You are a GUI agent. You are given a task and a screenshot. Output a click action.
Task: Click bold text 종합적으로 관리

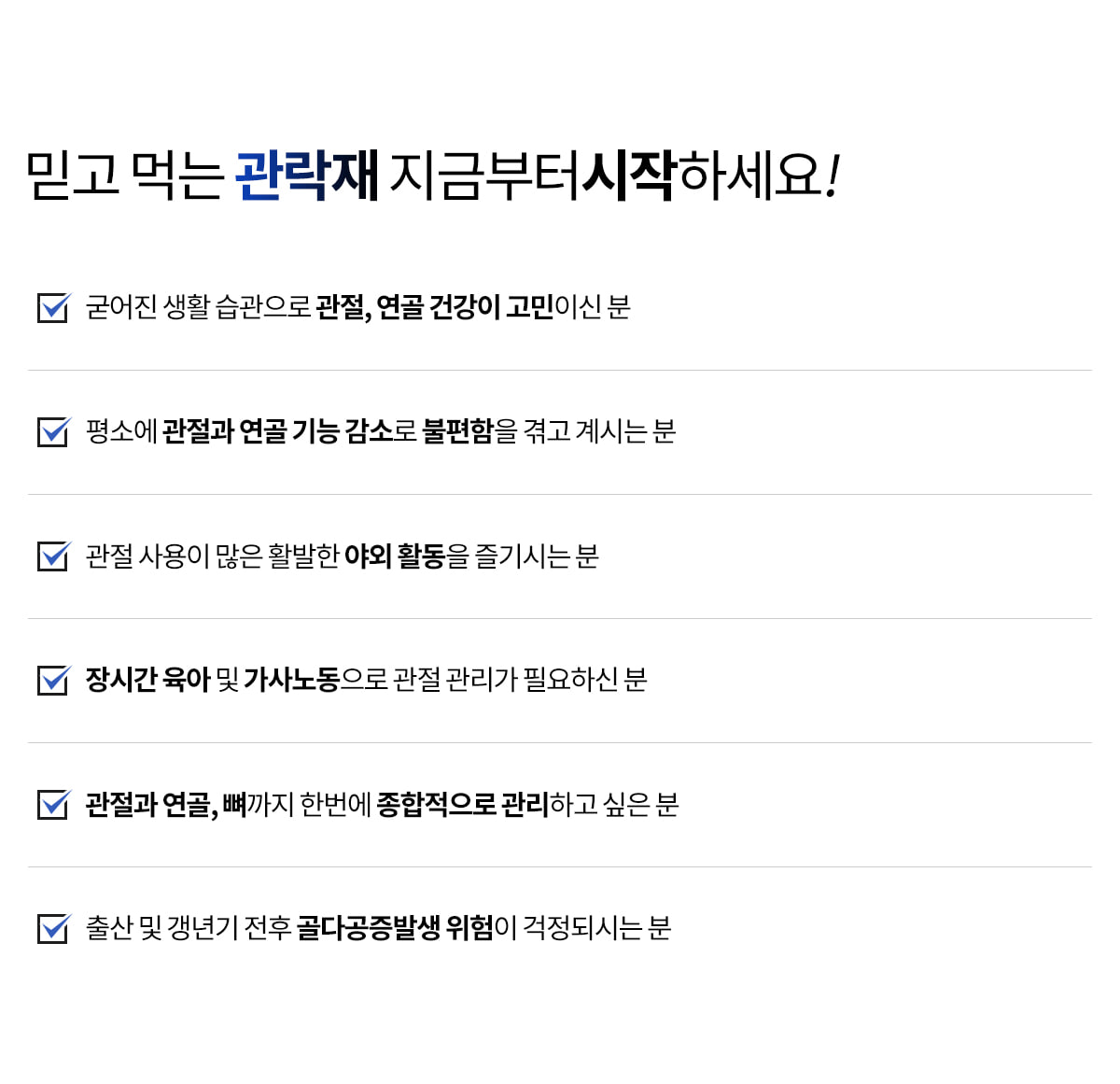tap(462, 804)
